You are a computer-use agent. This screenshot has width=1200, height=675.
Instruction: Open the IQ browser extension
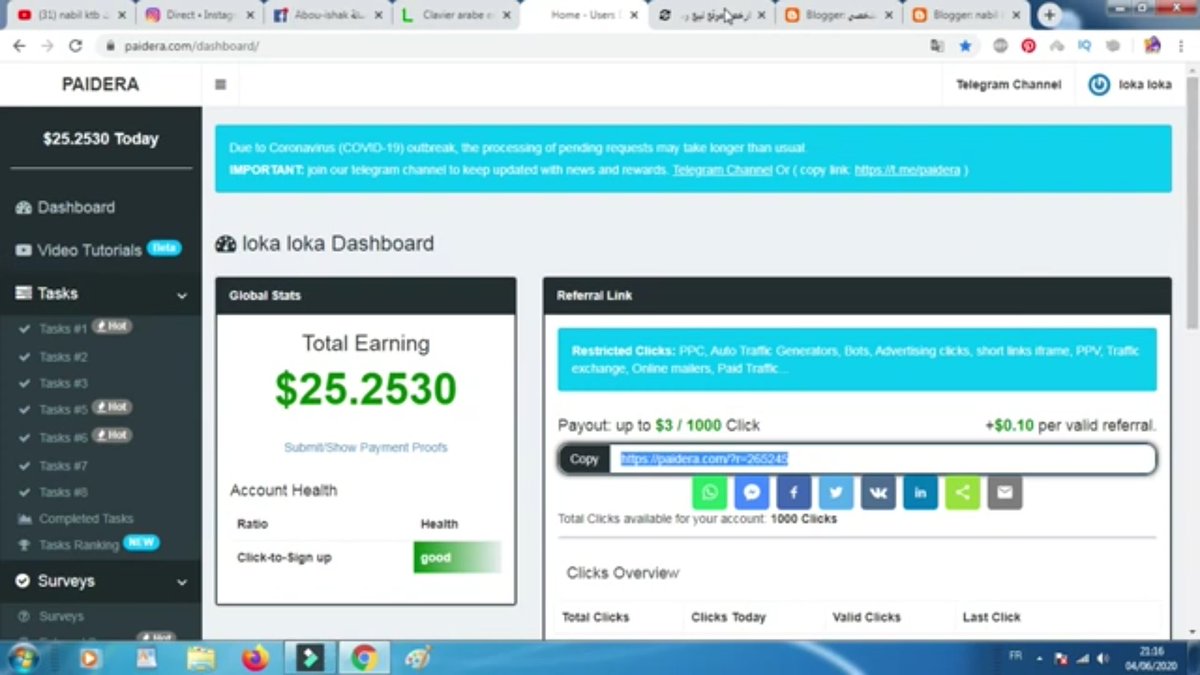1084,46
